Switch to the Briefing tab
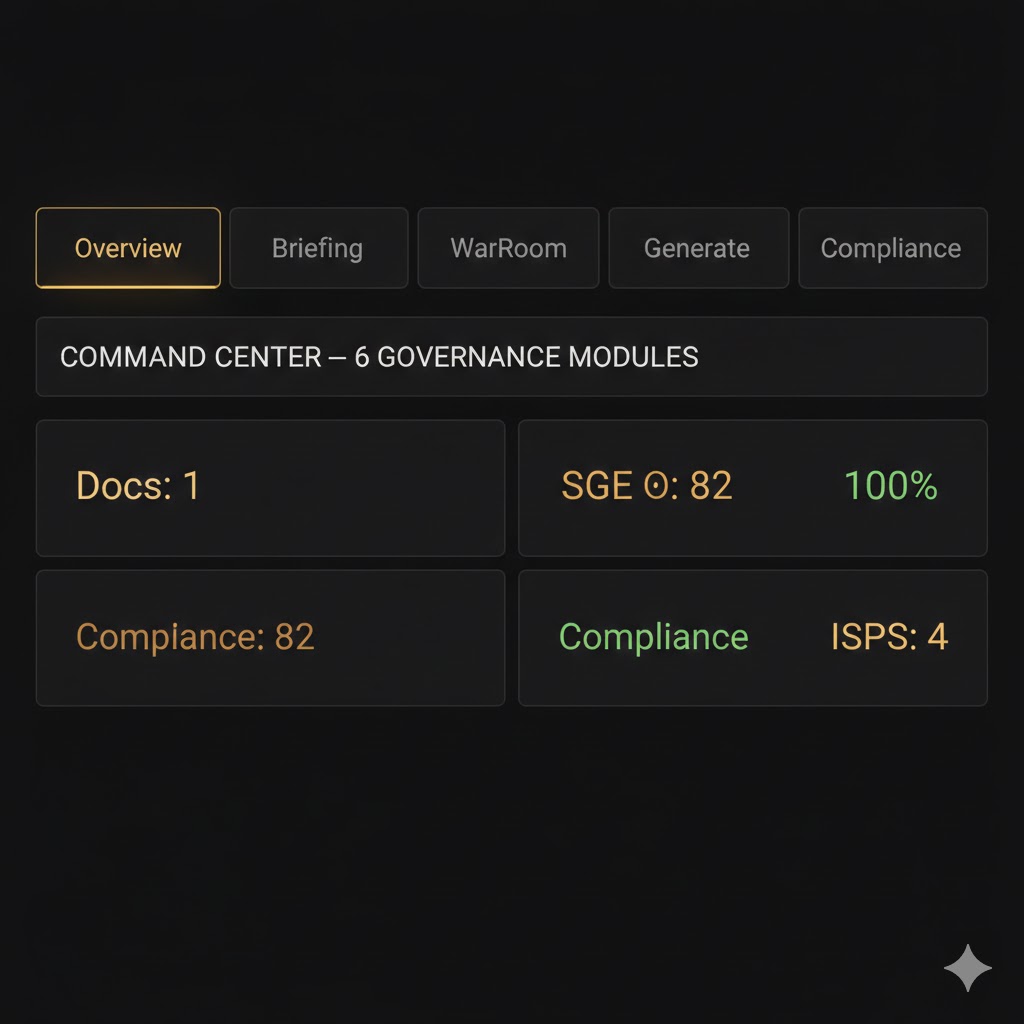This screenshot has width=1024, height=1024. [x=318, y=248]
